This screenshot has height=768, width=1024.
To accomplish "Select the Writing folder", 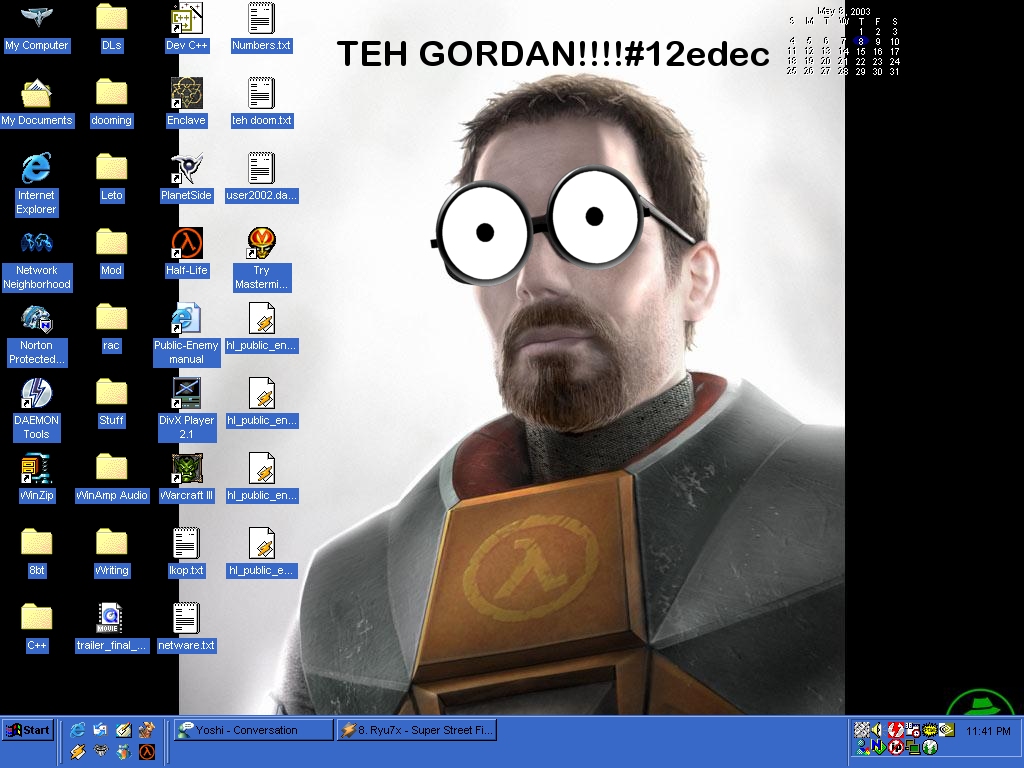I will click(x=111, y=553).
